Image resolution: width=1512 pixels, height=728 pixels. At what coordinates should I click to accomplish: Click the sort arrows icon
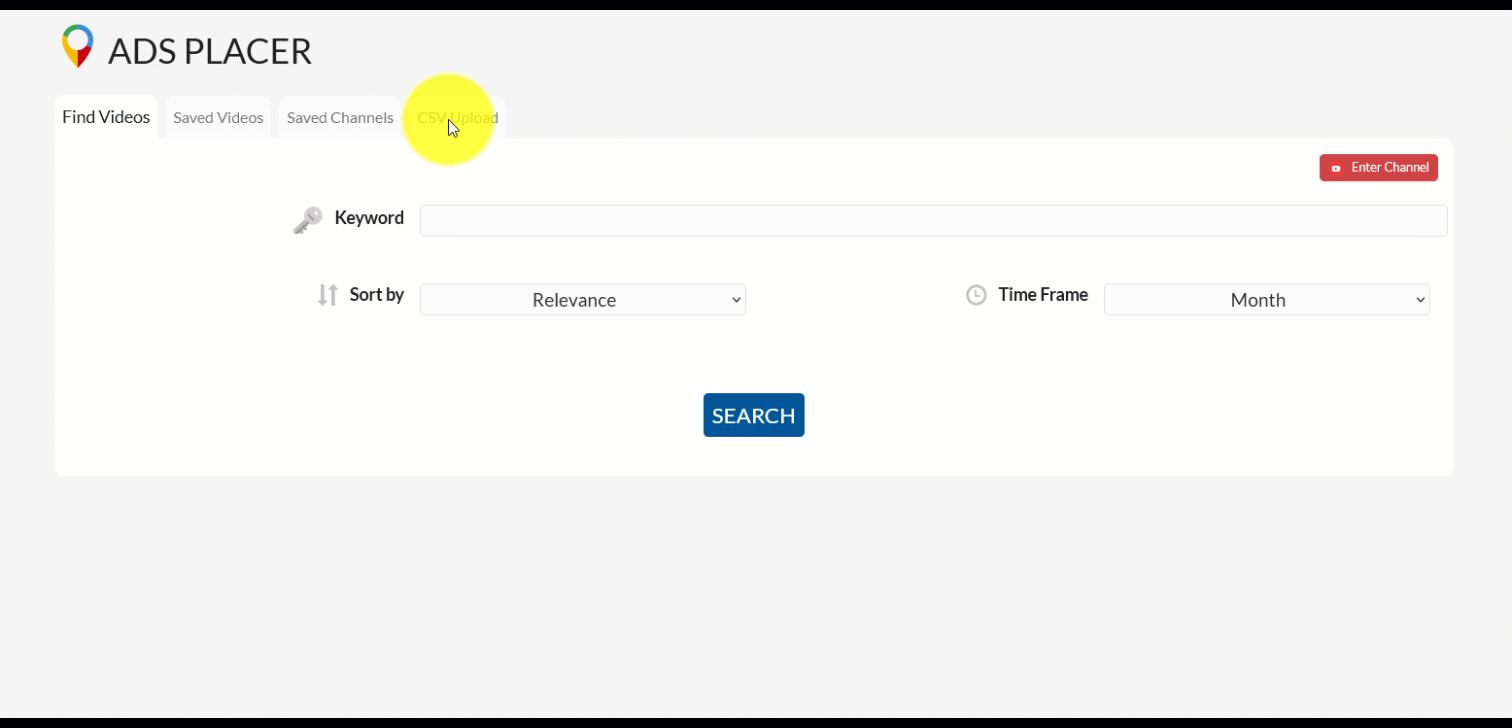pos(327,295)
